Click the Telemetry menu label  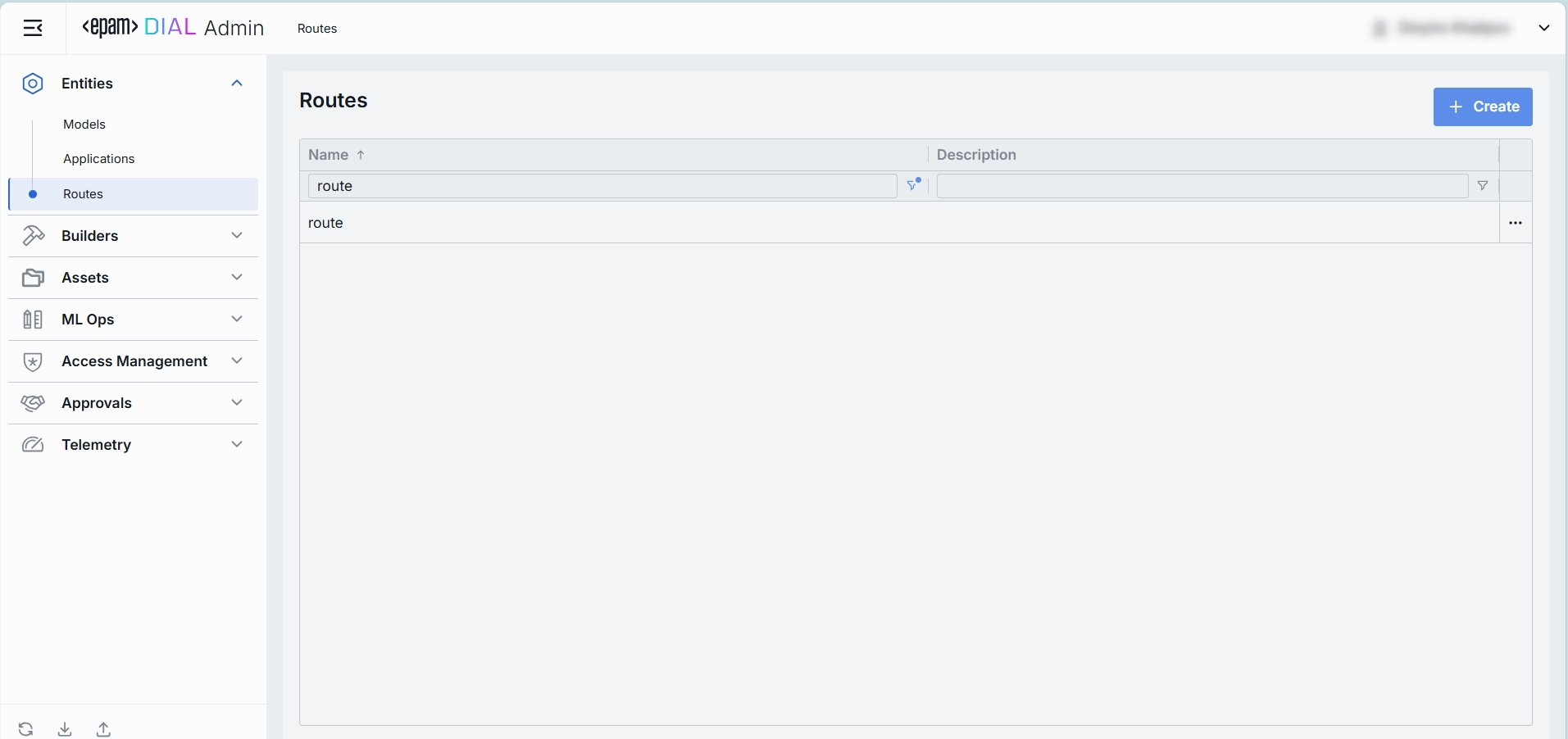(97, 445)
